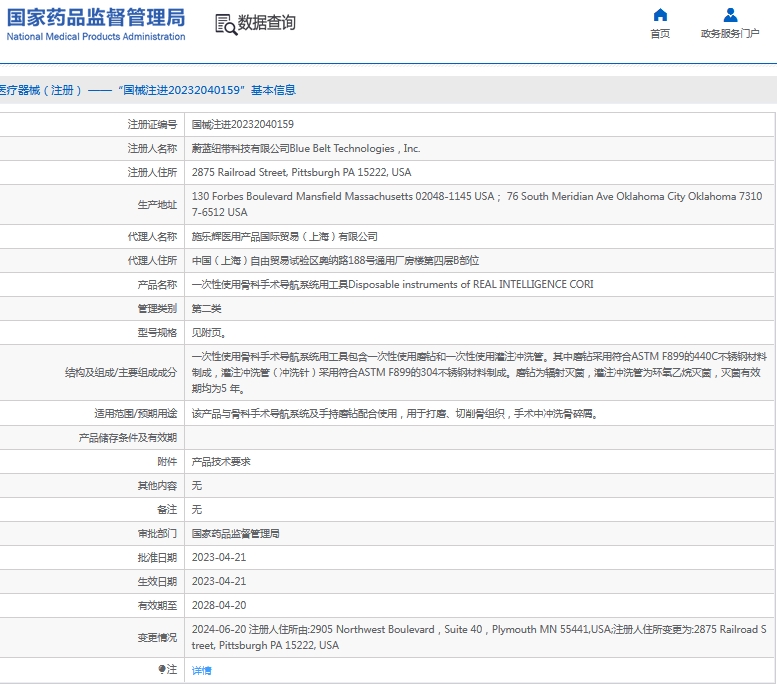Click intended use text 该产品与骨科手术导航系统
The height and width of the screenshot is (686, 777).
coord(394,413)
